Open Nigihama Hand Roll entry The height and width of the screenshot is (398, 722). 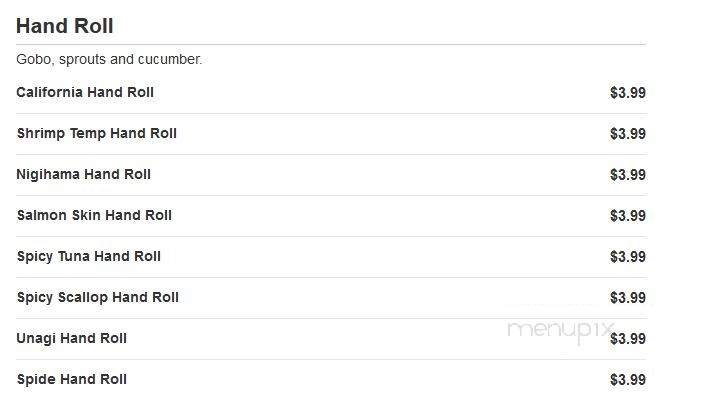pos(83,175)
